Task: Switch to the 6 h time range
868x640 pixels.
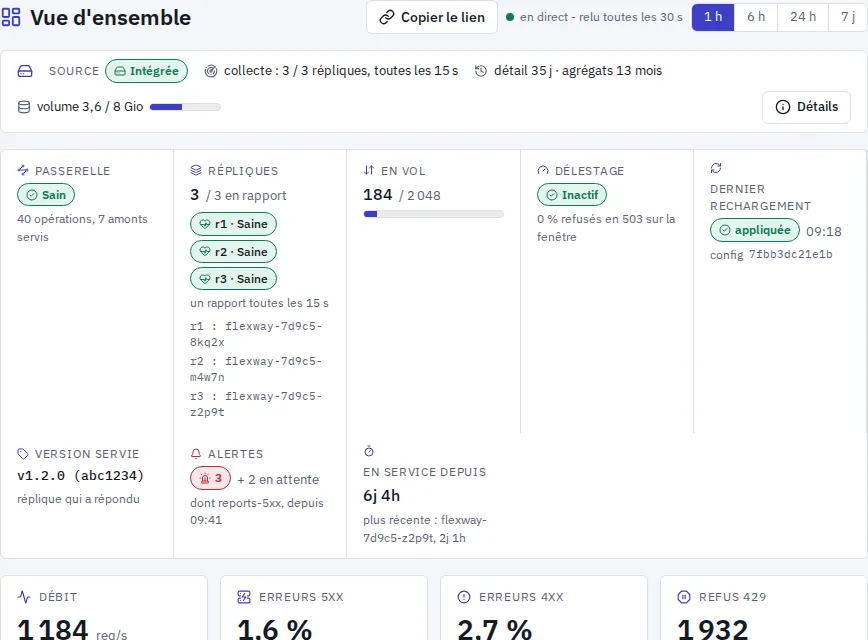Action: pos(756,17)
